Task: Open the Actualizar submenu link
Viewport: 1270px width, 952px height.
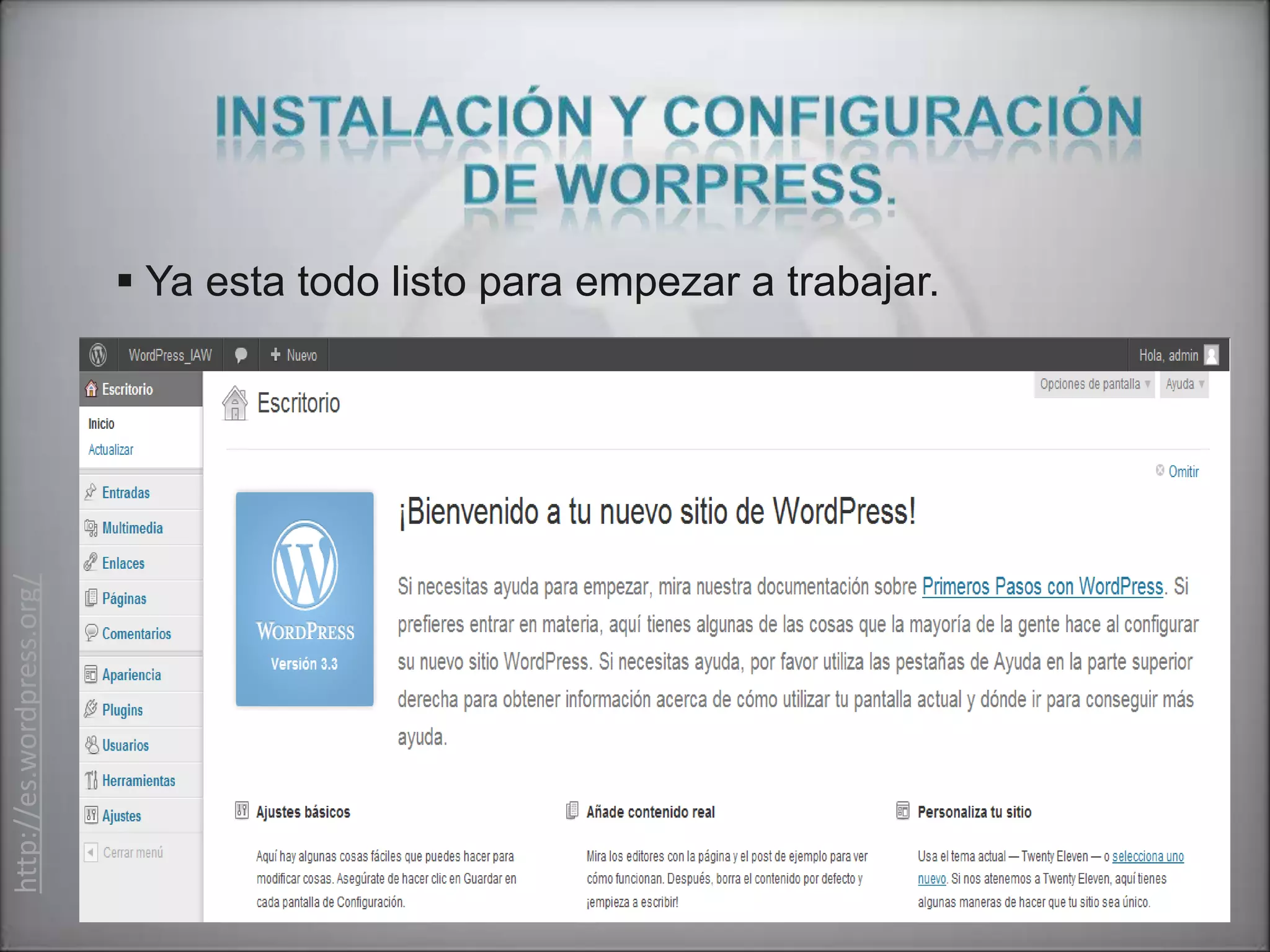Action: tap(110, 449)
